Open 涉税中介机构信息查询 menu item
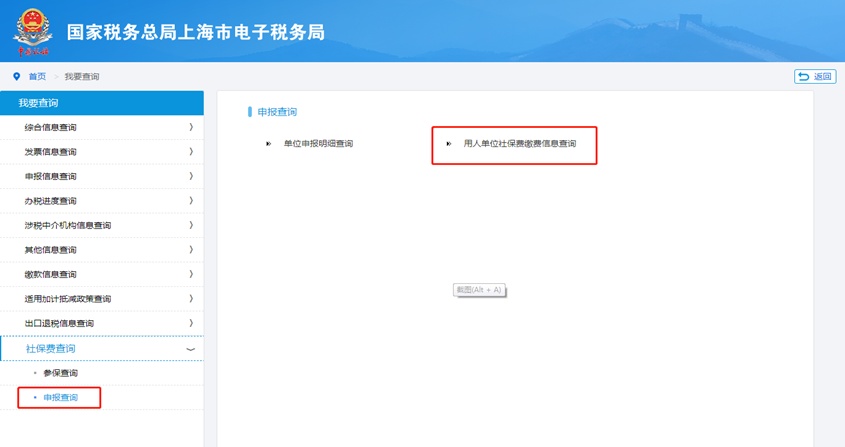 (x=102, y=225)
